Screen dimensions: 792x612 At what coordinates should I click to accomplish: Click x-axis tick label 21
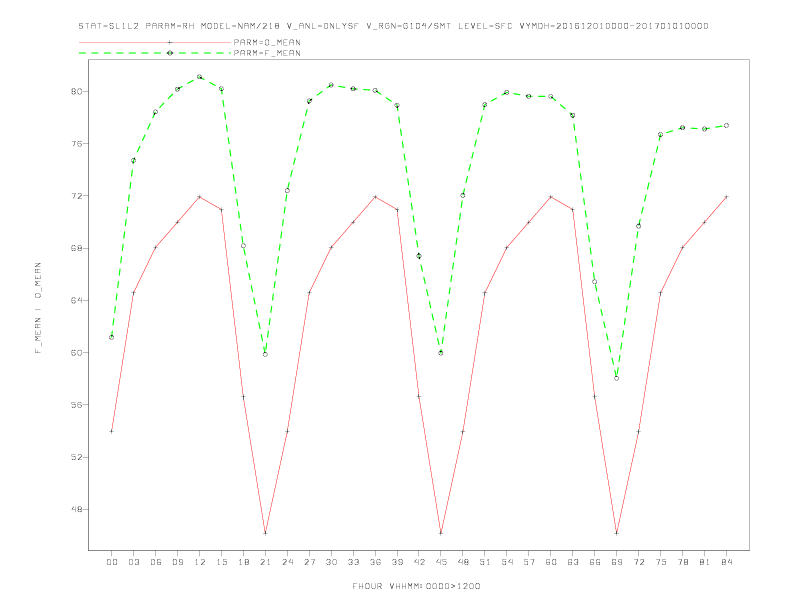pos(265,562)
